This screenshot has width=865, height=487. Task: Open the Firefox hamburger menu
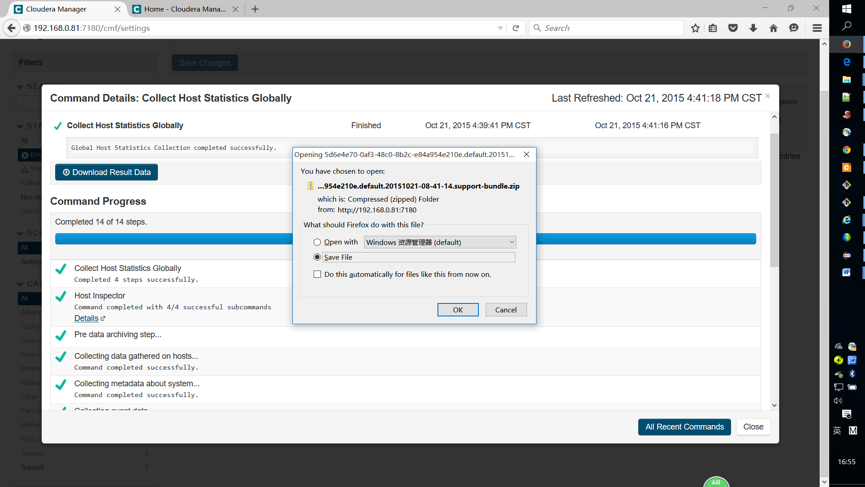(817, 28)
